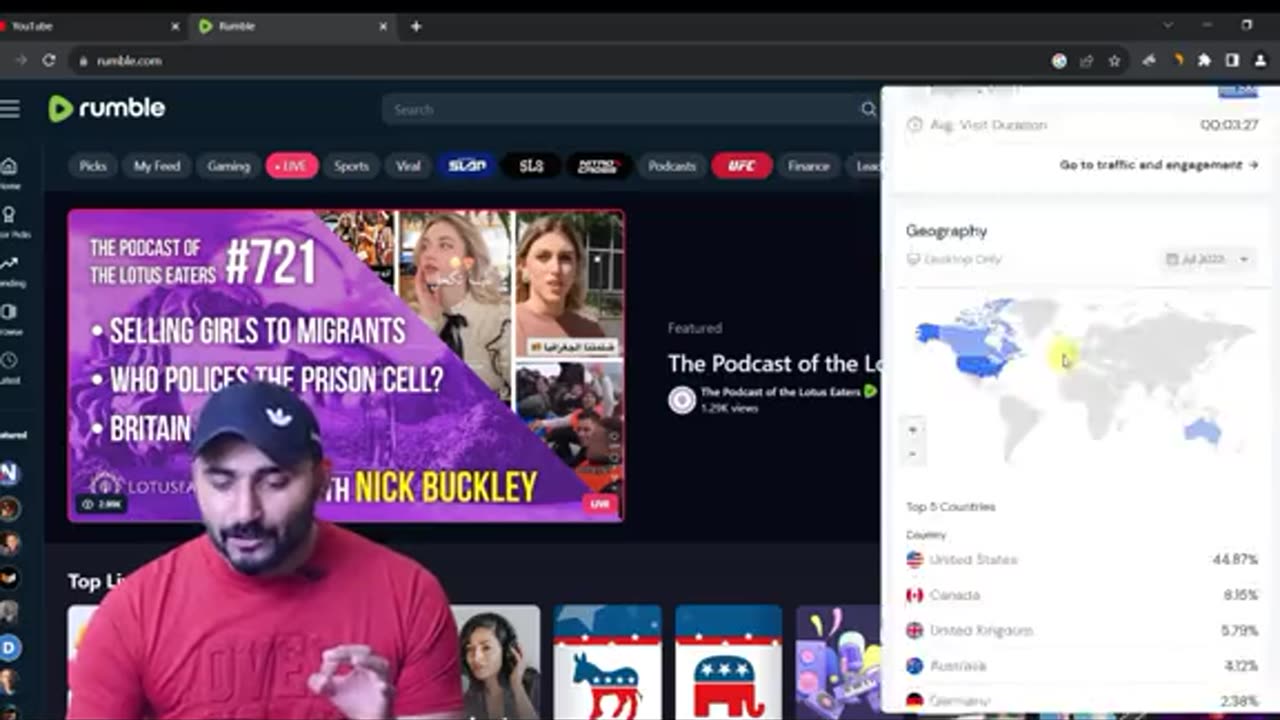Open the Lotus Eaters channel avatar
The width and height of the screenshot is (1280, 720).
(682, 400)
